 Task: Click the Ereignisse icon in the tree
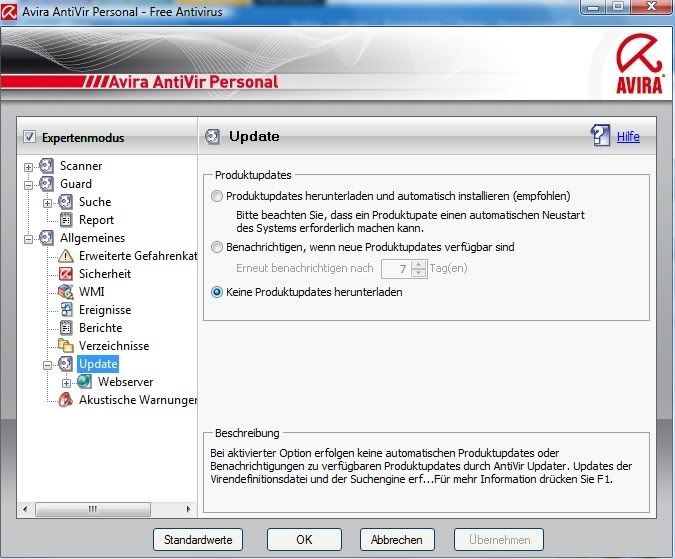[66, 310]
